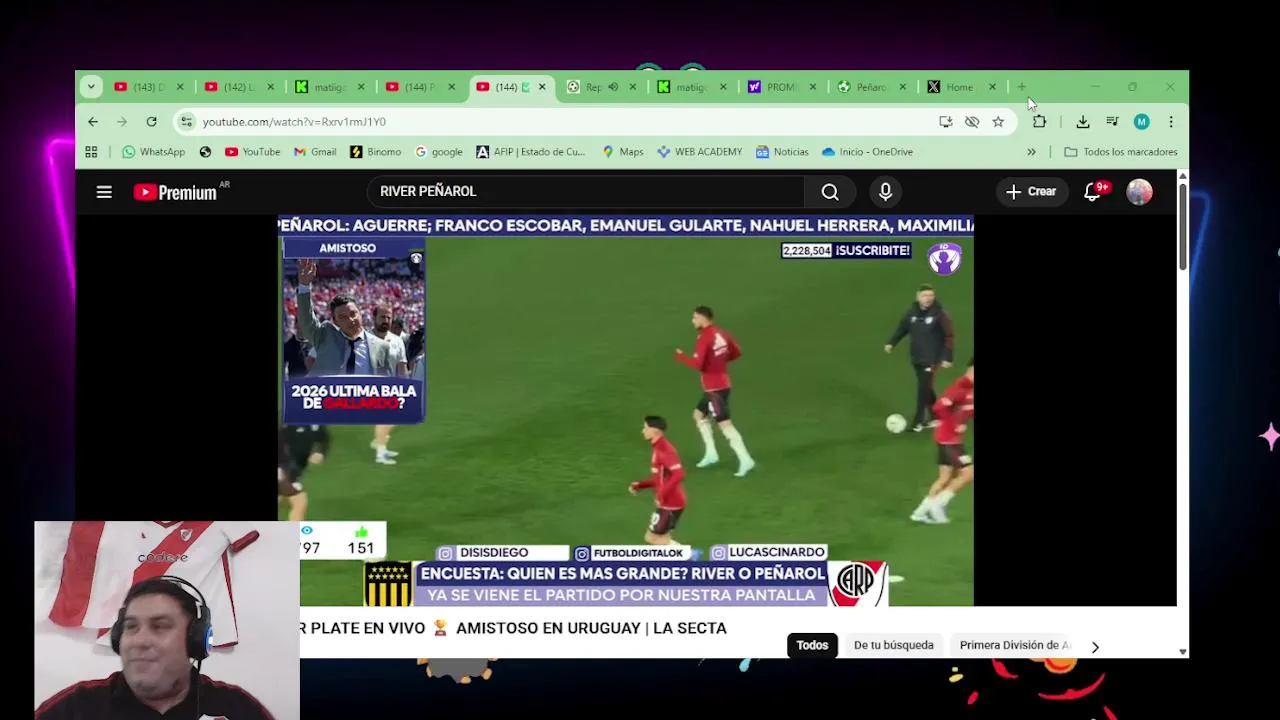Click the YouTube search magnifier button
Screen dimensions: 1280x720
(x=830, y=192)
